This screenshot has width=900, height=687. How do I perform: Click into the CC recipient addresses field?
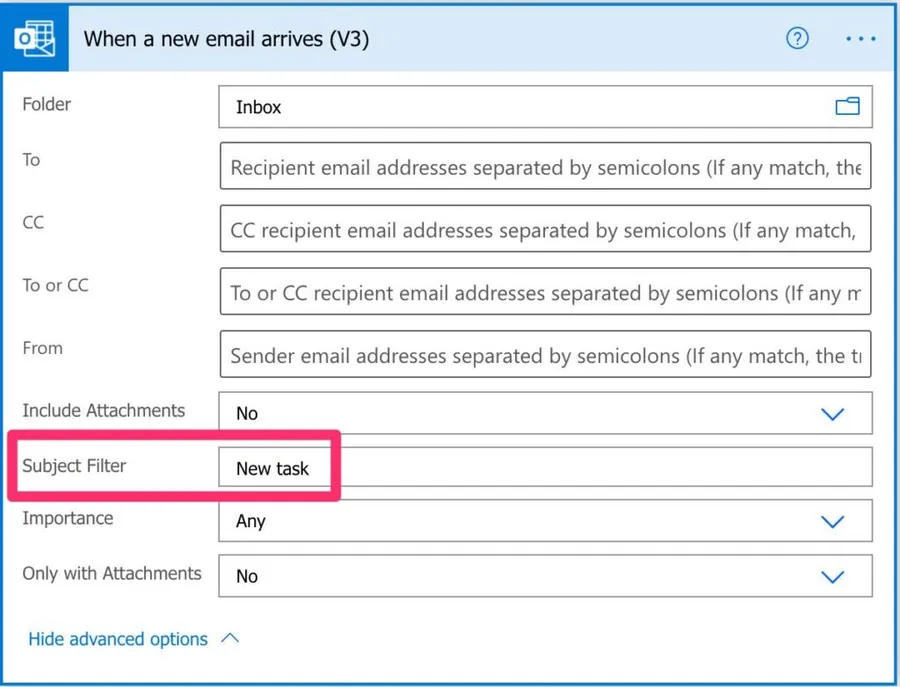(x=545, y=231)
